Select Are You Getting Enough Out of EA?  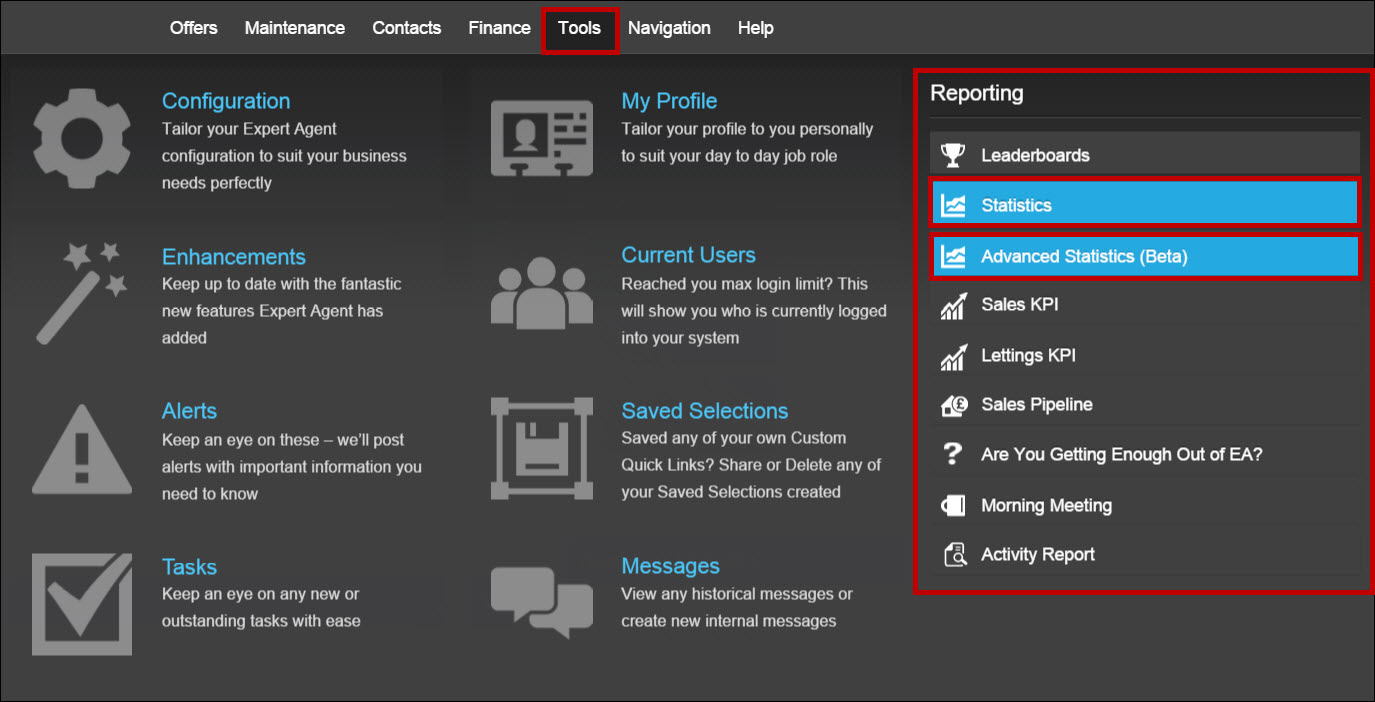pyautogui.click(x=1122, y=455)
